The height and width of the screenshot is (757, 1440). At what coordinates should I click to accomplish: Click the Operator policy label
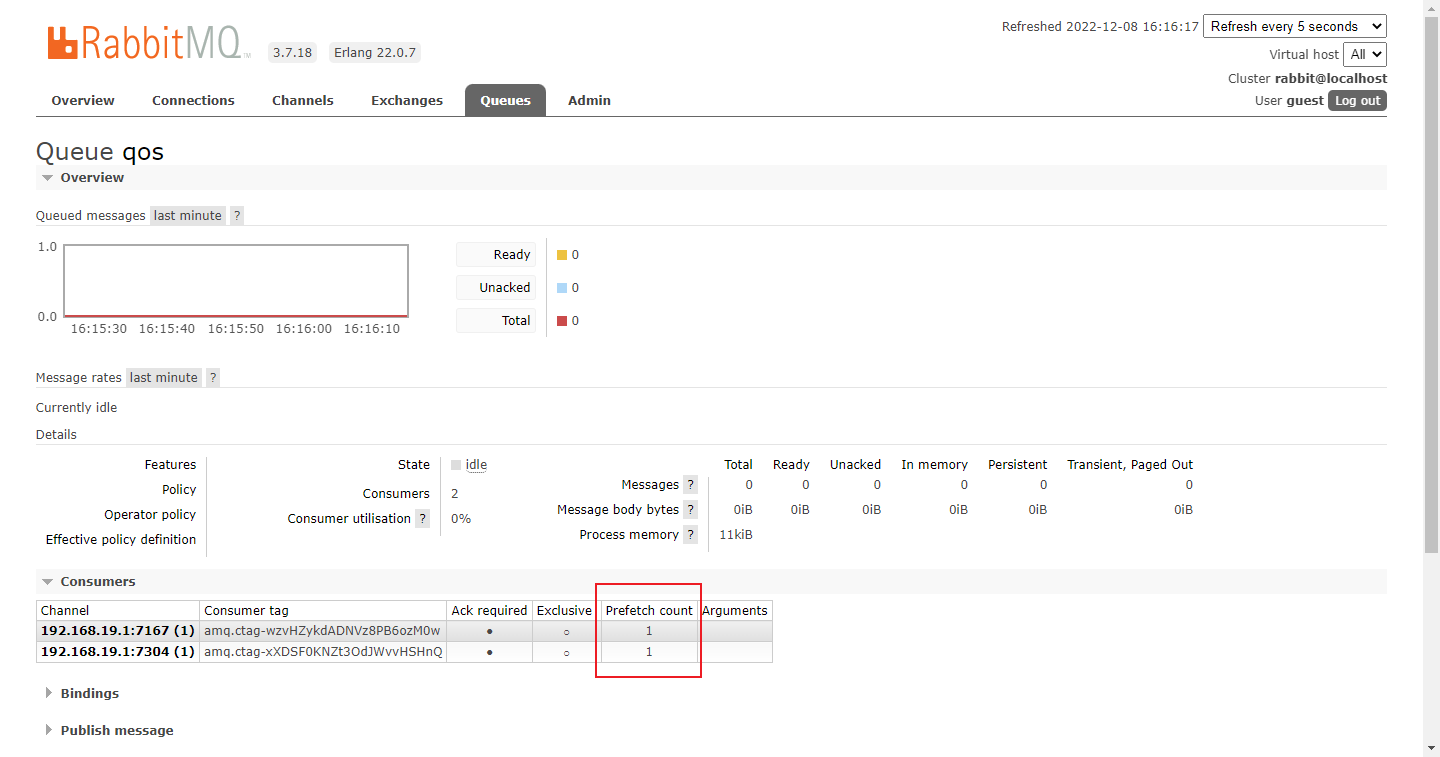click(150, 514)
